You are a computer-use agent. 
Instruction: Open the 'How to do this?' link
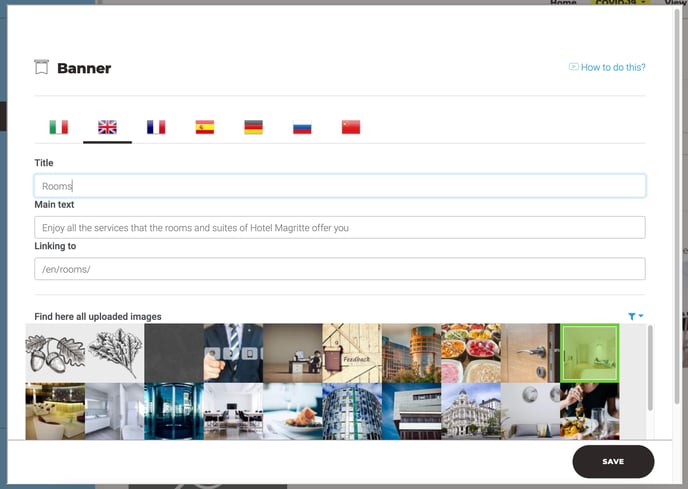click(607, 68)
